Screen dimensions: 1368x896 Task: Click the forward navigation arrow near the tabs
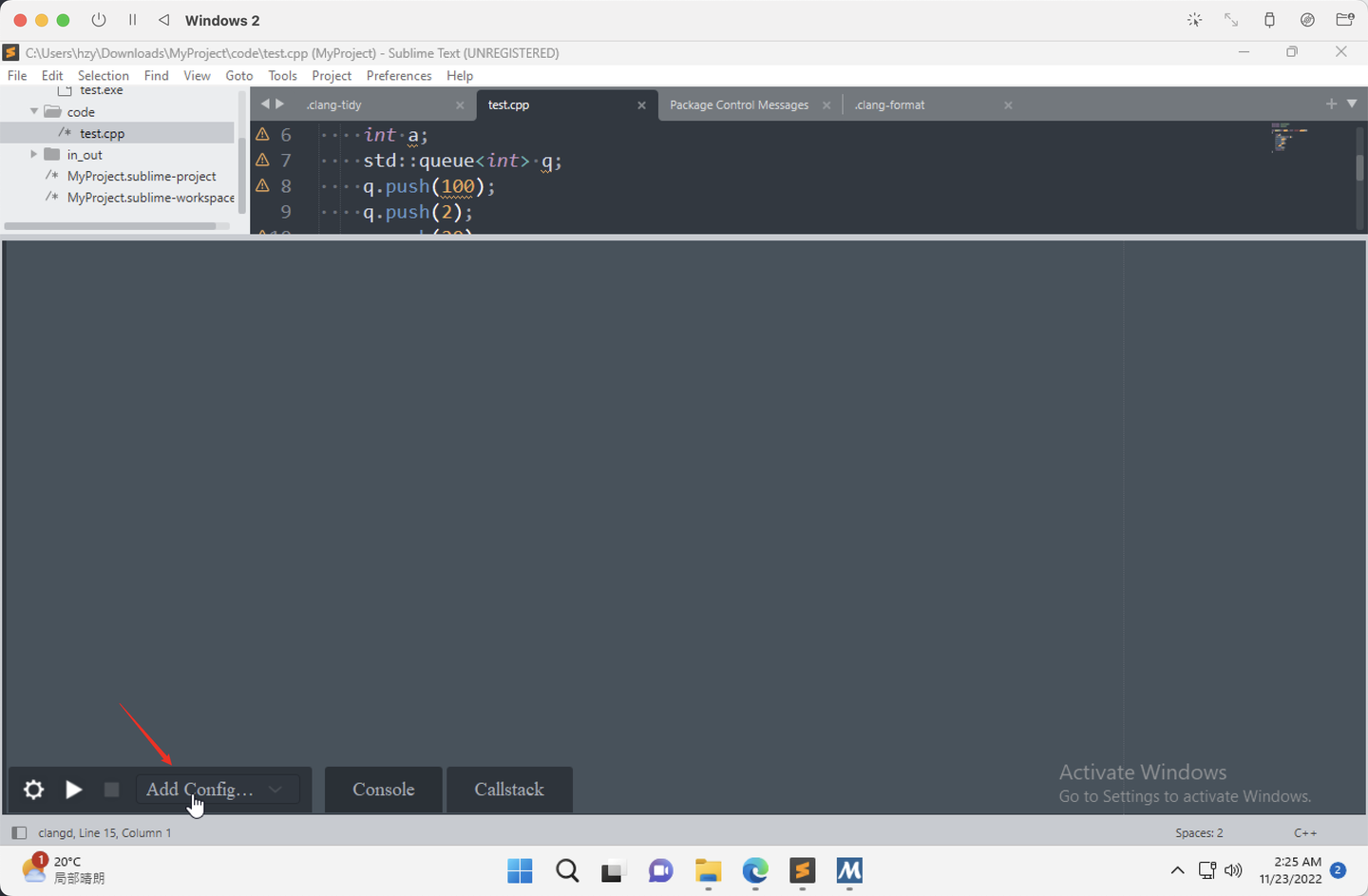(279, 105)
